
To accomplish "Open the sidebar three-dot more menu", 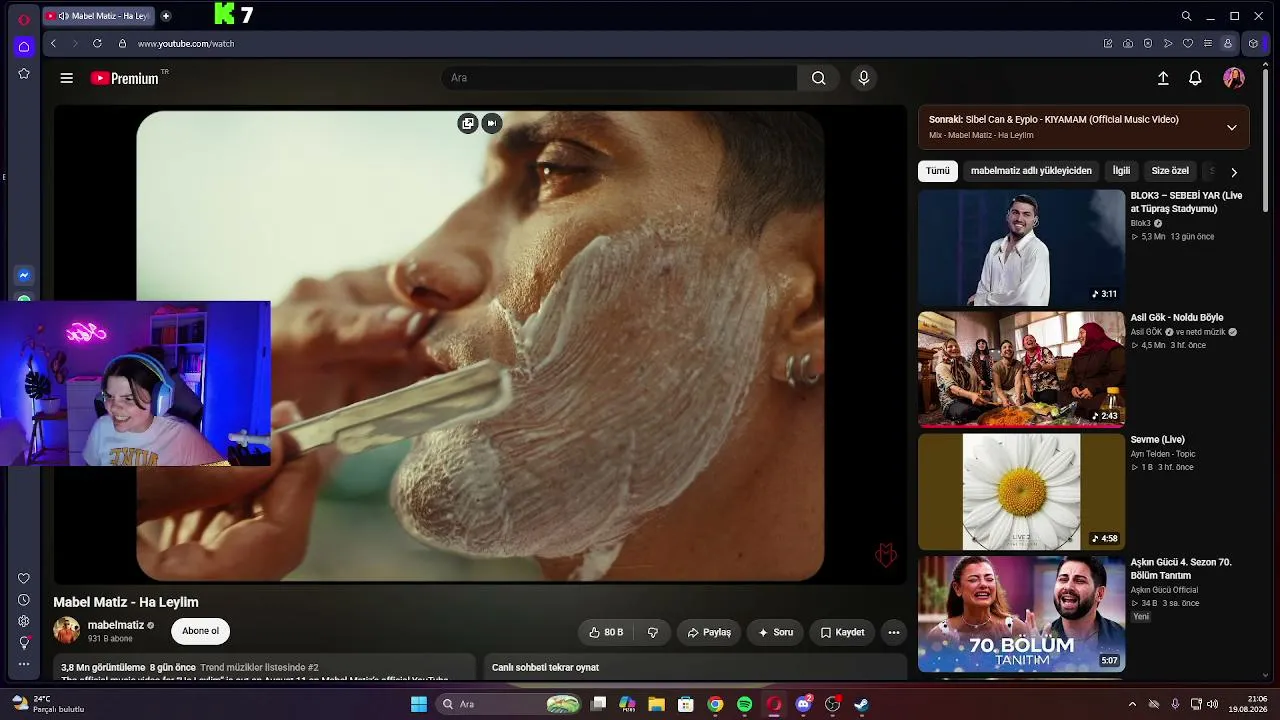I will tap(24, 664).
